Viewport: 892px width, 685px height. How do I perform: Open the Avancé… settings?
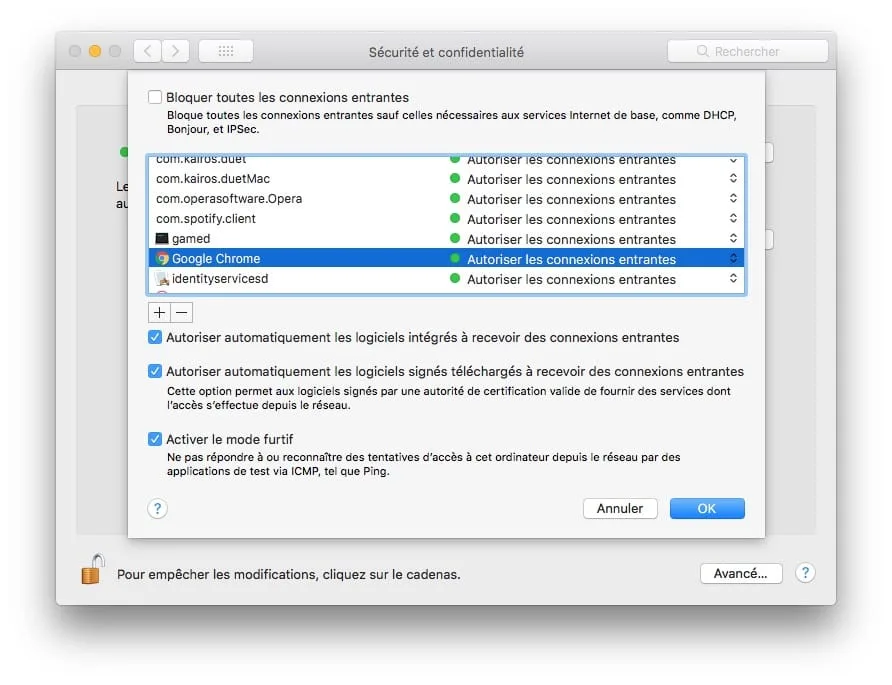pos(741,573)
